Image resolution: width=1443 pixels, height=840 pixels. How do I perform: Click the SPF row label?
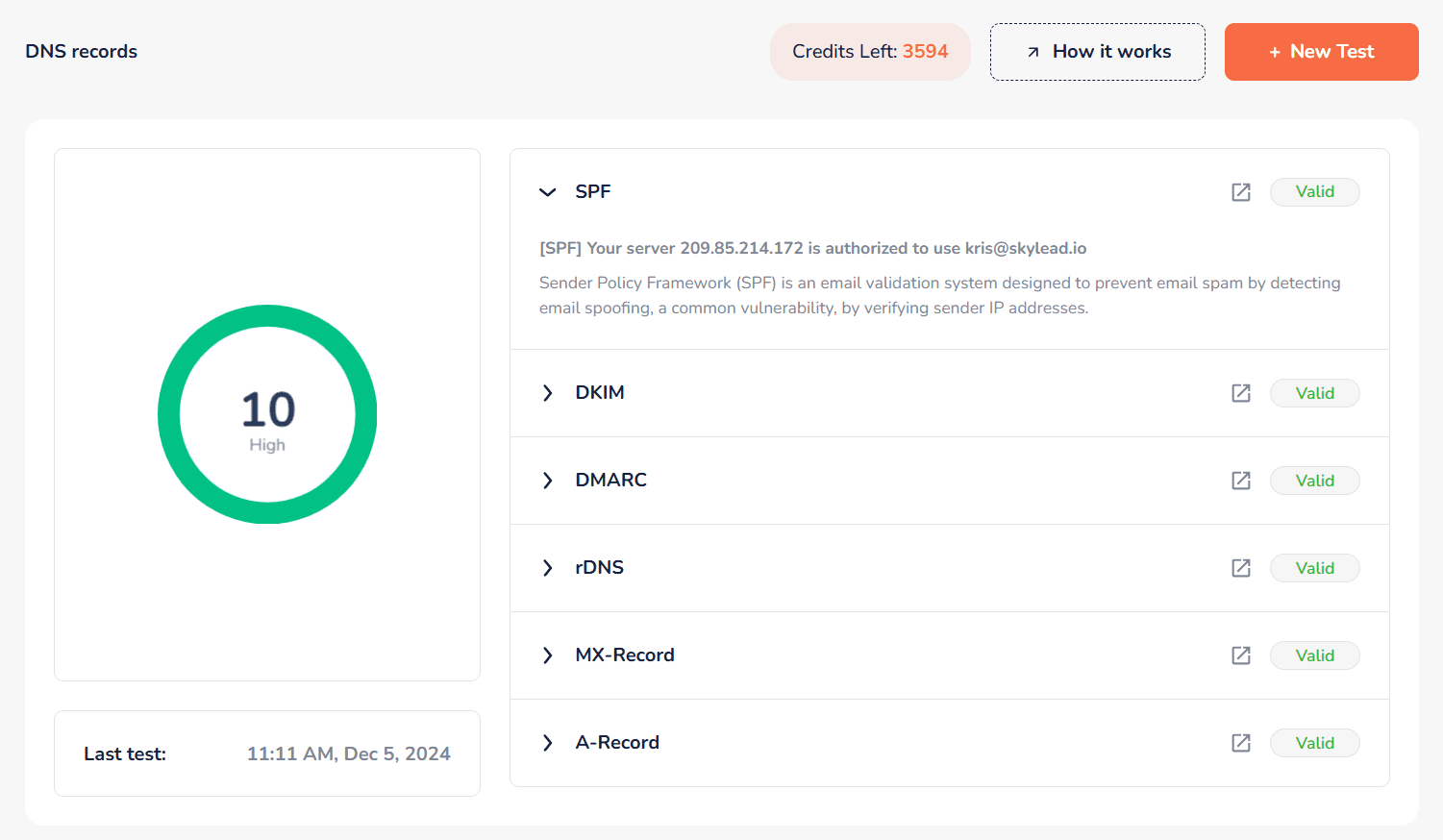(x=593, y=192)
